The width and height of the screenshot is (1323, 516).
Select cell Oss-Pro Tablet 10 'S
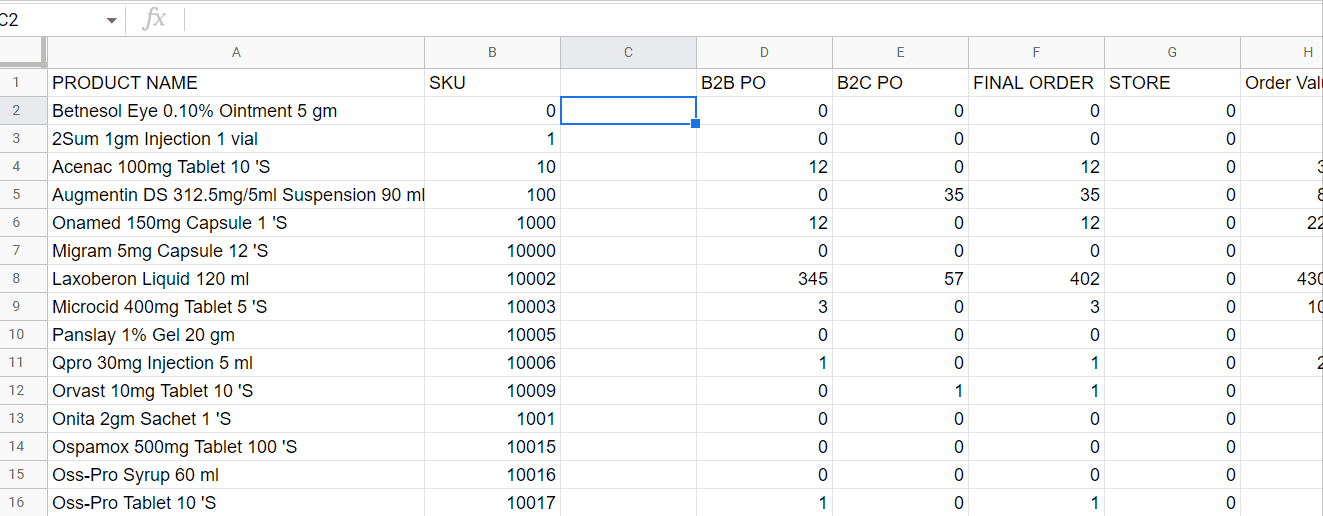point(236,503)
